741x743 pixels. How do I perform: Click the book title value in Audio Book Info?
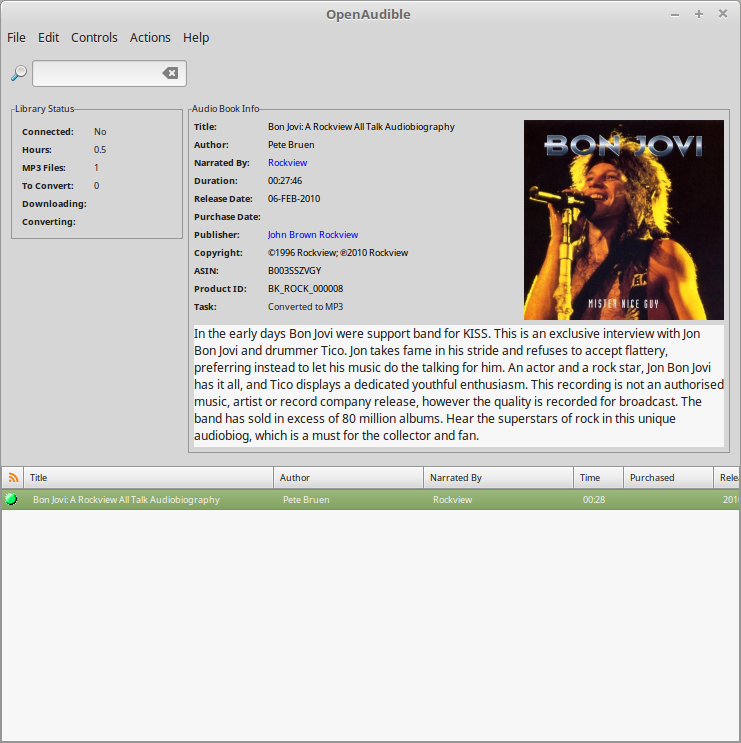pos(361,127)
